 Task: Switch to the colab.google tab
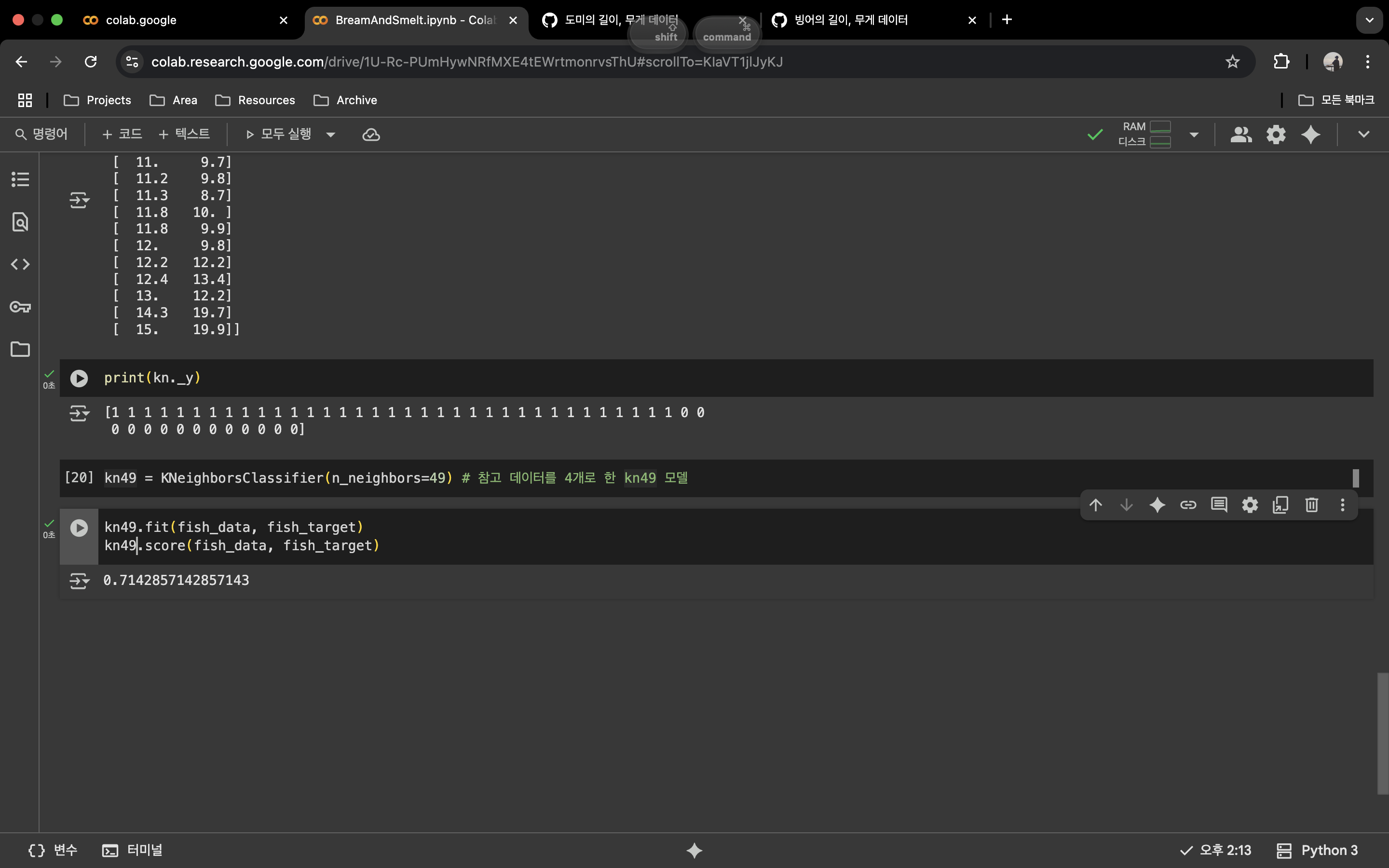click(184, 20)
